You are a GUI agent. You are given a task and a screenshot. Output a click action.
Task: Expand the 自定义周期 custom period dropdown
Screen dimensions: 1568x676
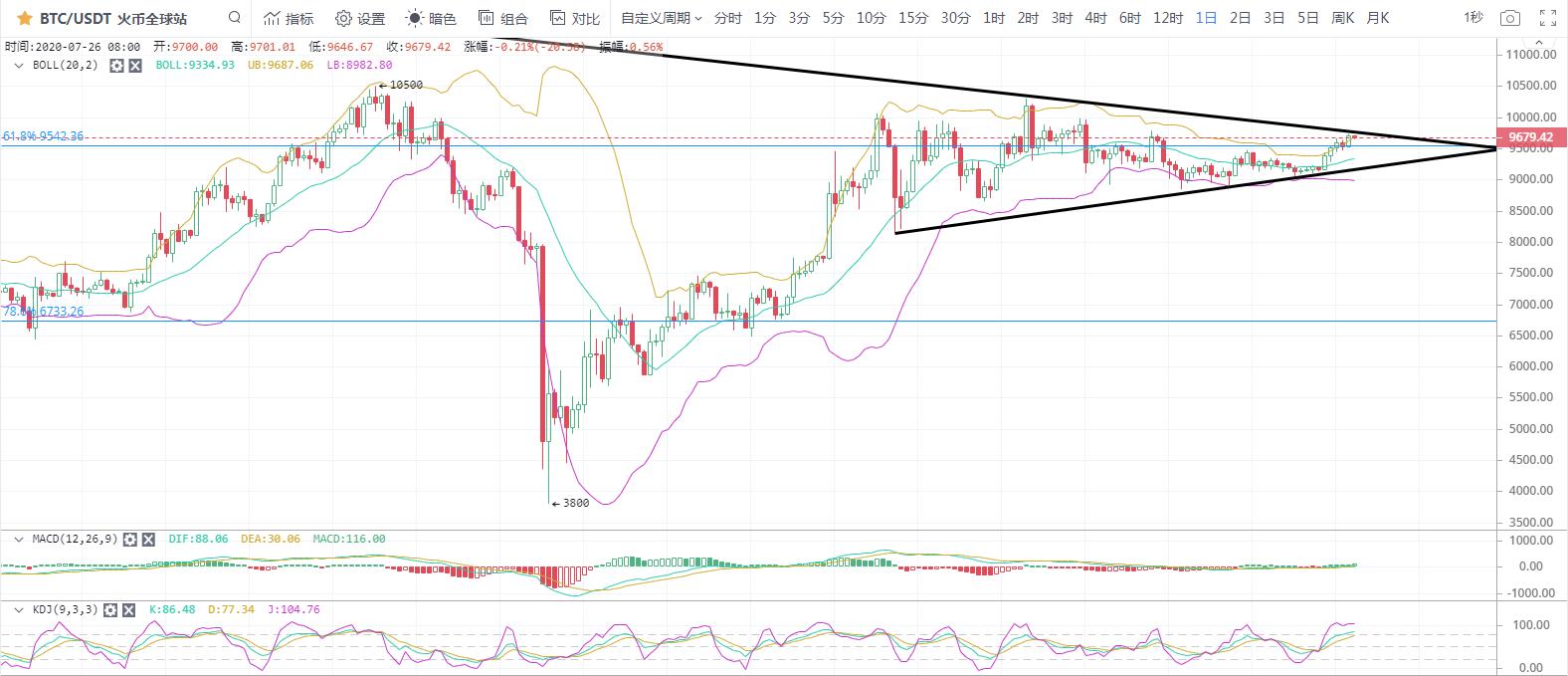coord(661,18)
